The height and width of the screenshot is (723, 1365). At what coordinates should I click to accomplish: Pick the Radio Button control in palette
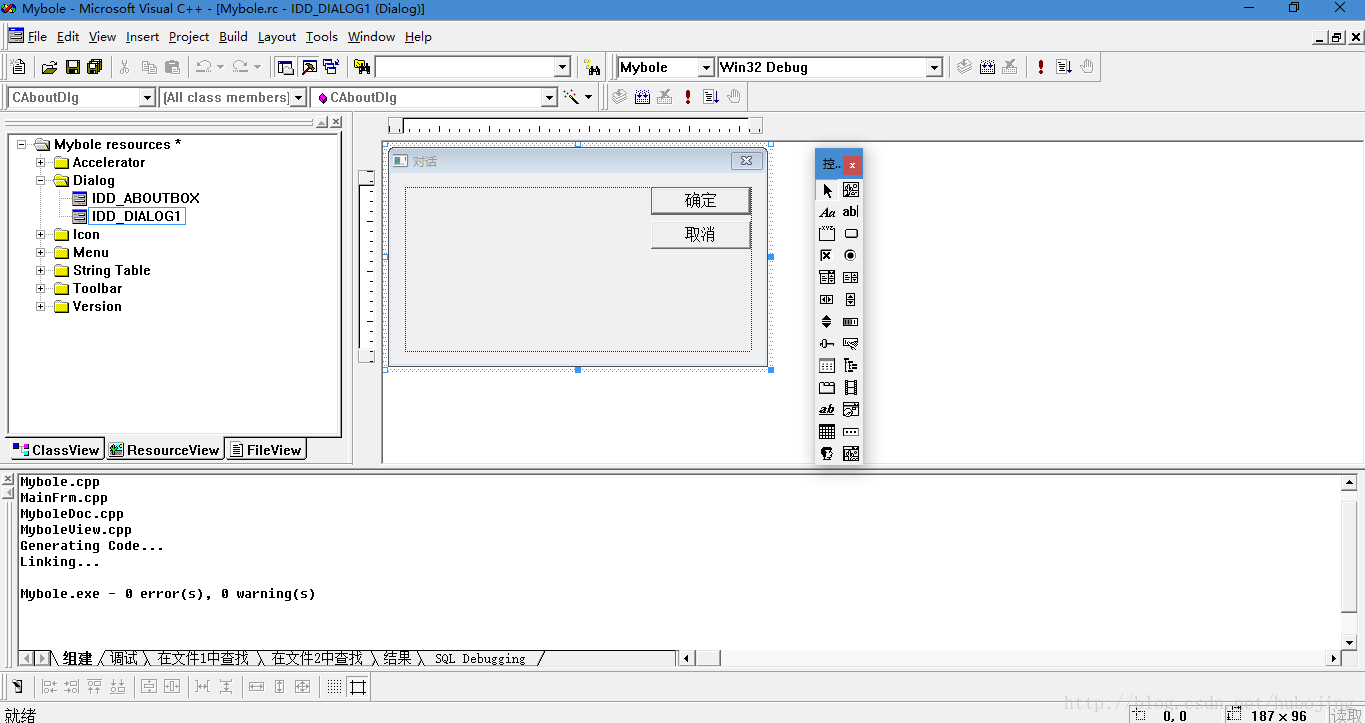[x=850, y=256]
